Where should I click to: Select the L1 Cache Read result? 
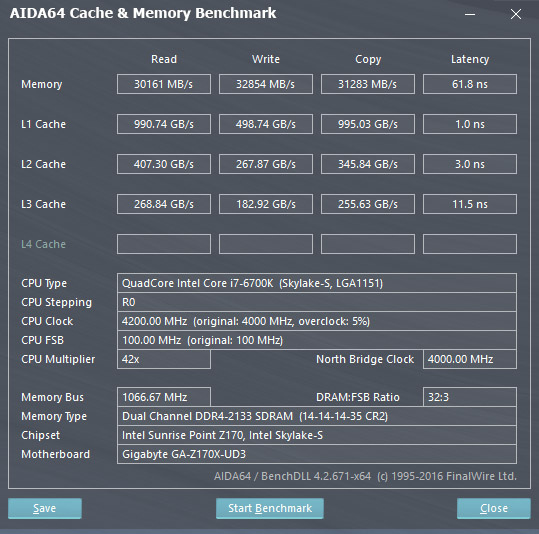164,124
